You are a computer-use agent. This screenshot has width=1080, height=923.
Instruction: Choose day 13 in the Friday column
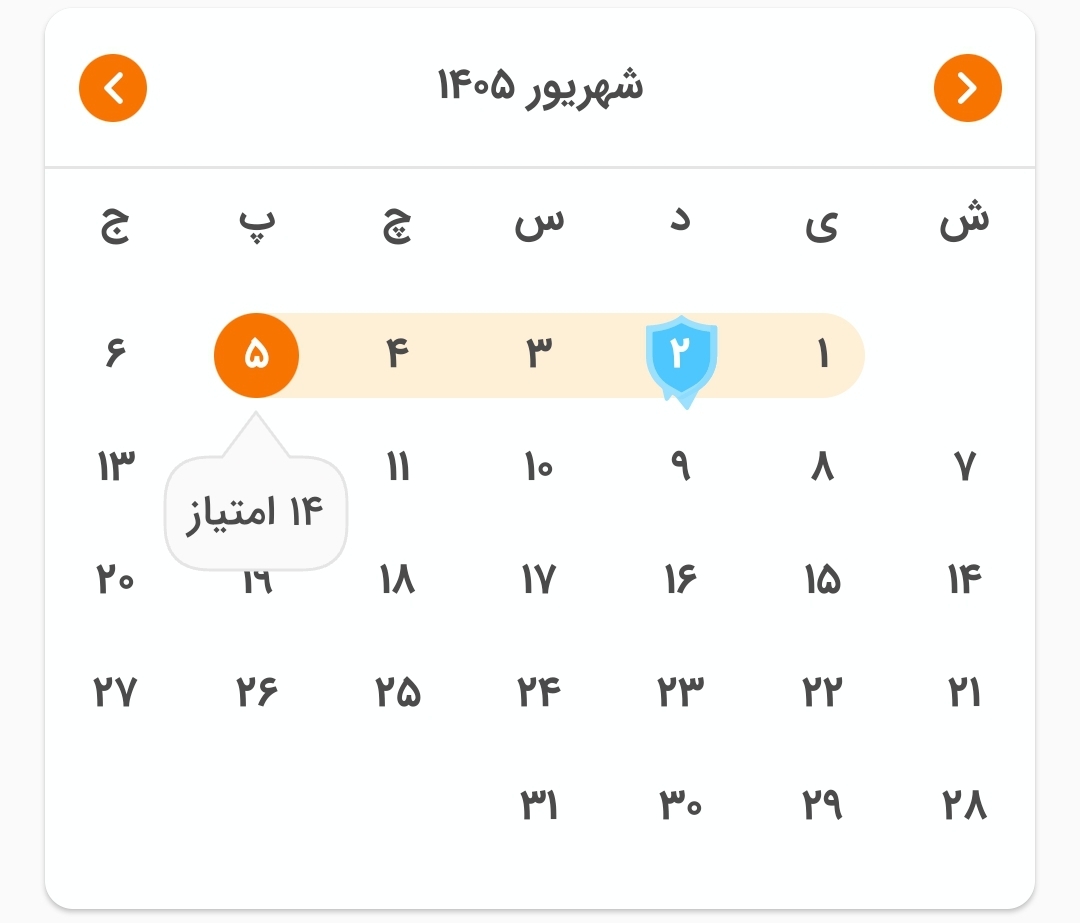(x=116, y=466)
